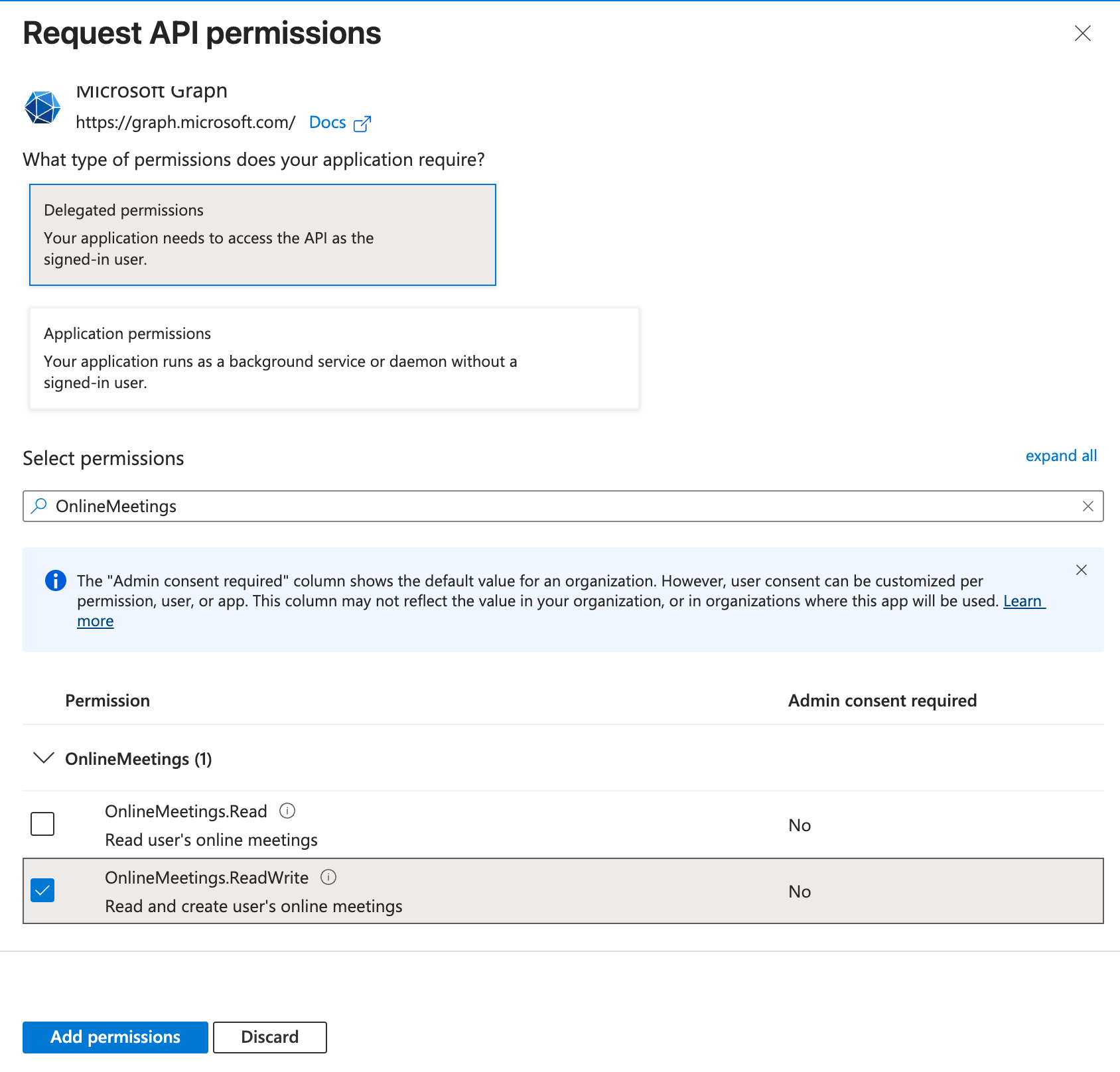The image size is (1120, 1072).
Task: Check the OnlineMeetings.Read checkbox
Action: click(x=42, y=824)
